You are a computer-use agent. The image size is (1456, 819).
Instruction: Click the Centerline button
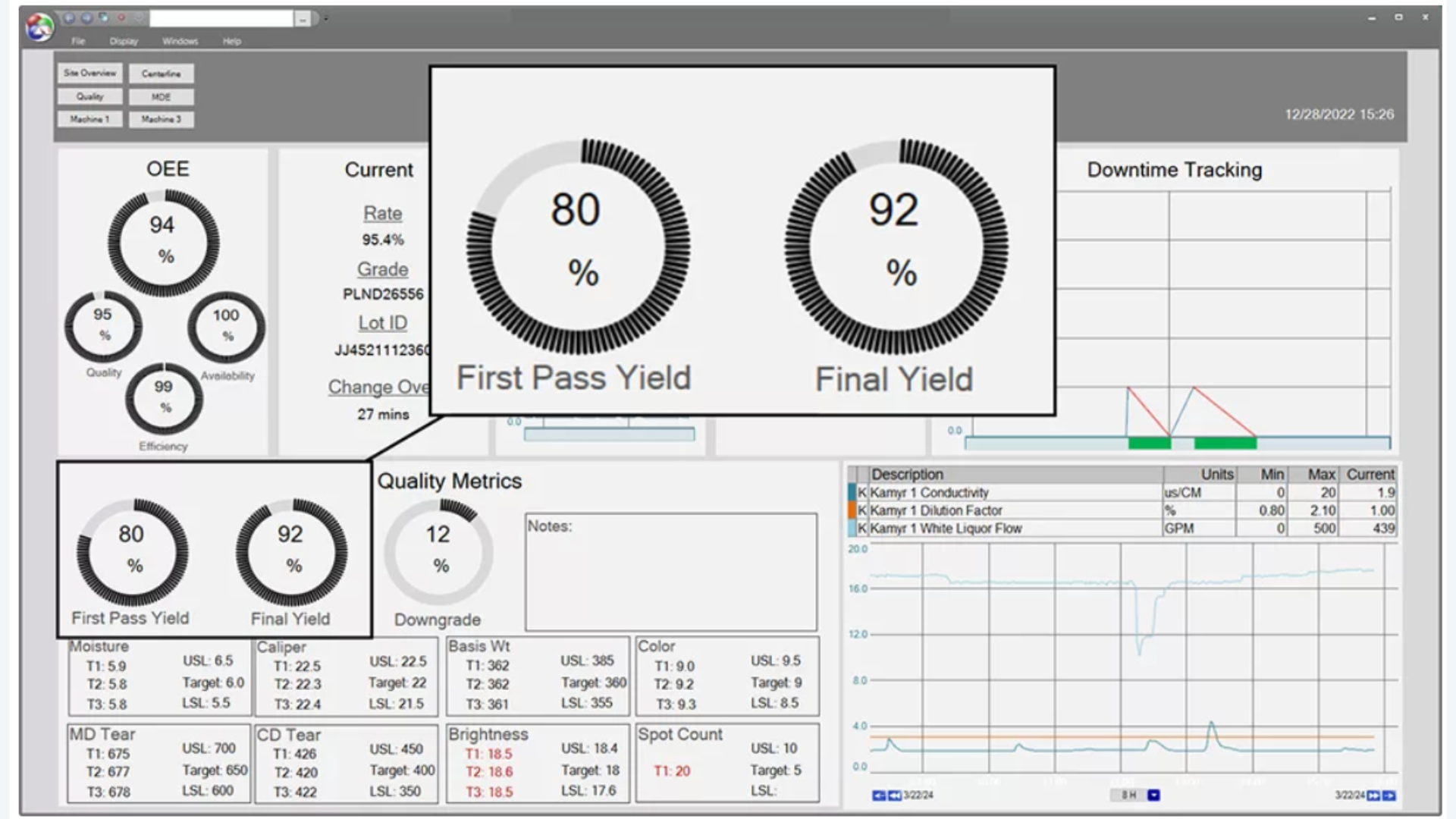pos(161,74)
